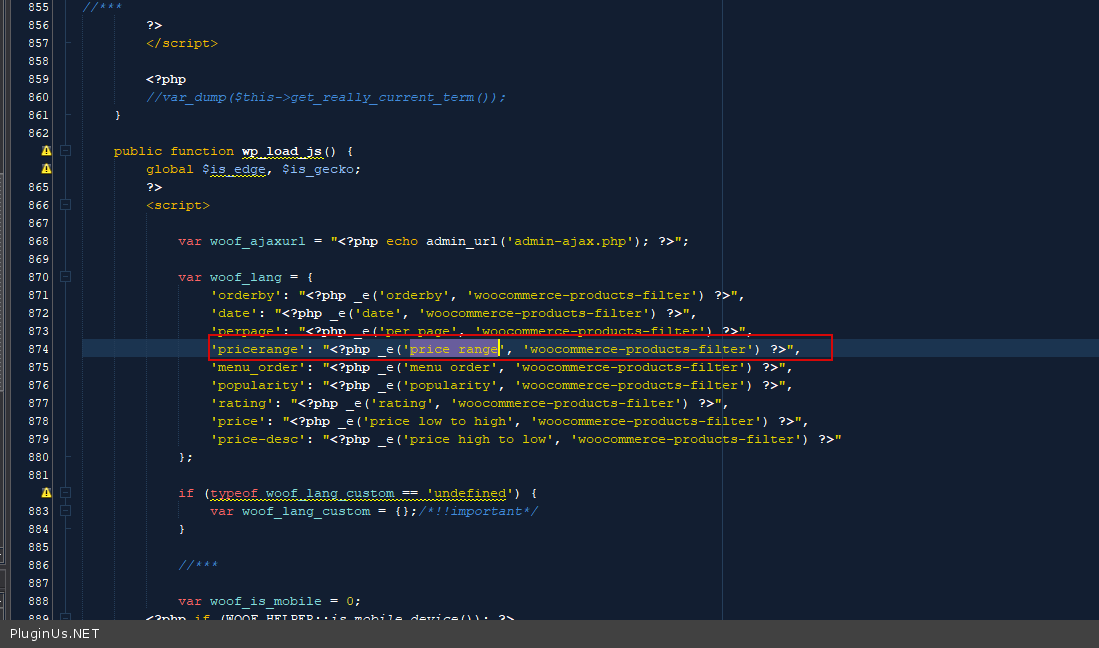1099x648 pixels.
Task: Click warning icon beside typeof woof_lang_custom line
Action: [46, 493]
